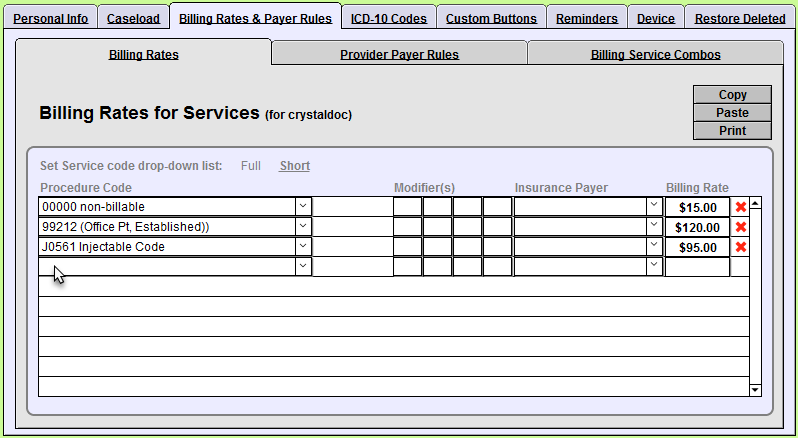Set service code list to Full
This screenshot has width=798, height=438.
tap(251, 166)
